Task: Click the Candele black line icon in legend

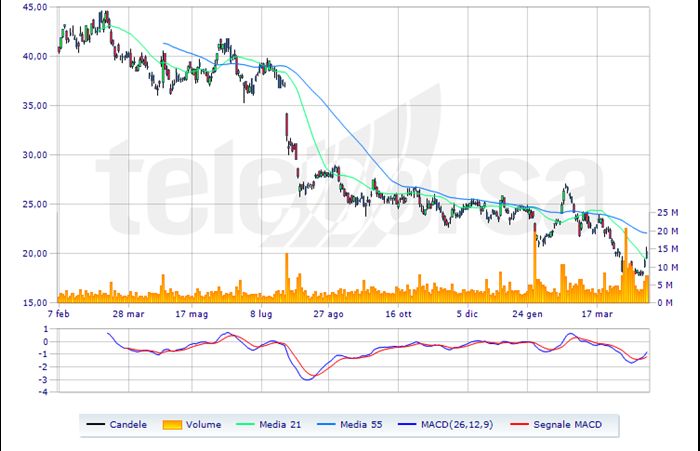Action: (x=98, y=424)
